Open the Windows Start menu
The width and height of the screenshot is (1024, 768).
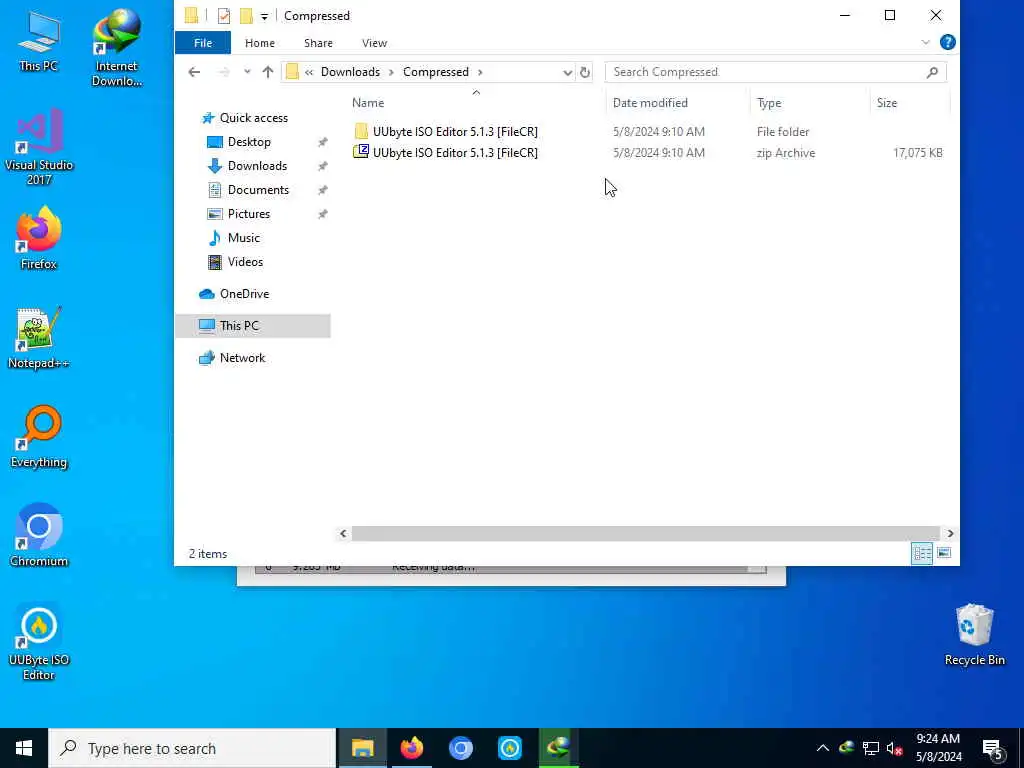point(24,748)
